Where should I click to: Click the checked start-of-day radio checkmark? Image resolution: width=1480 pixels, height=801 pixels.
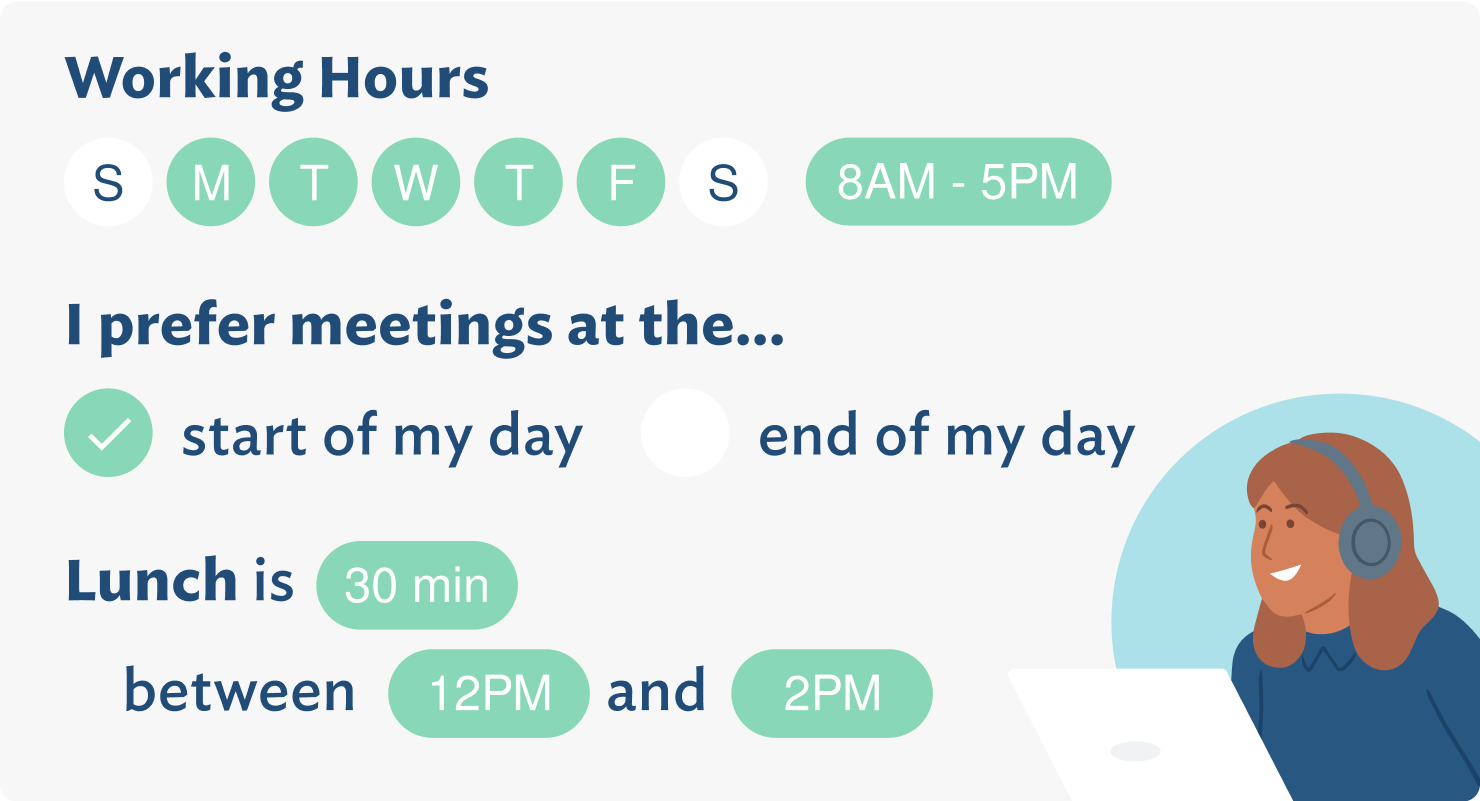click(x=108, y=432)
